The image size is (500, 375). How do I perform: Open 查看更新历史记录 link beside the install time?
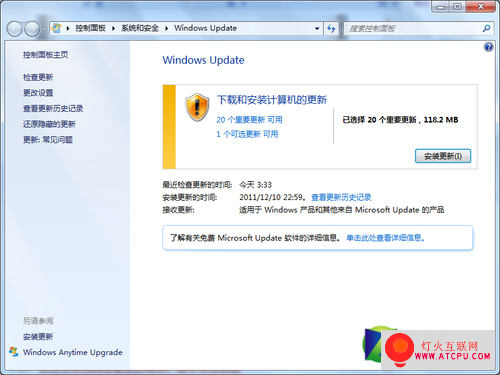click(341, 197)
